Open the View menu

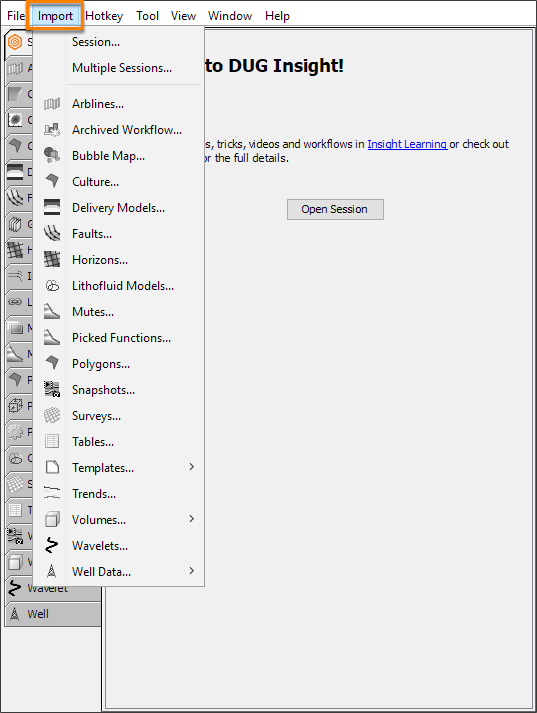click(x=183, y=16)
